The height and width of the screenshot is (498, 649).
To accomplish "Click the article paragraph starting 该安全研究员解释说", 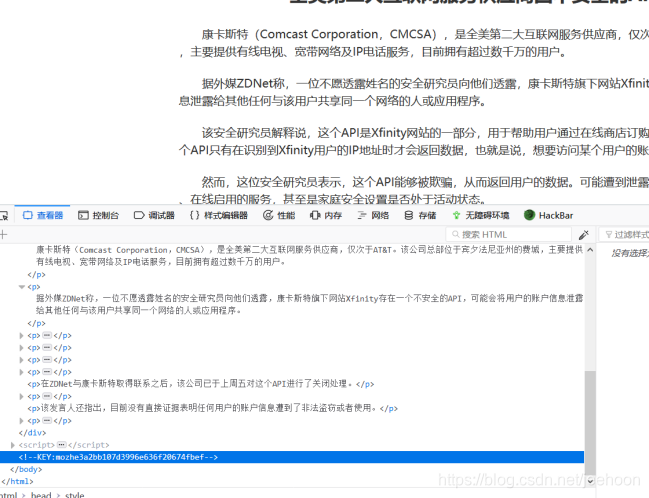I will click(x=414, y=141).
